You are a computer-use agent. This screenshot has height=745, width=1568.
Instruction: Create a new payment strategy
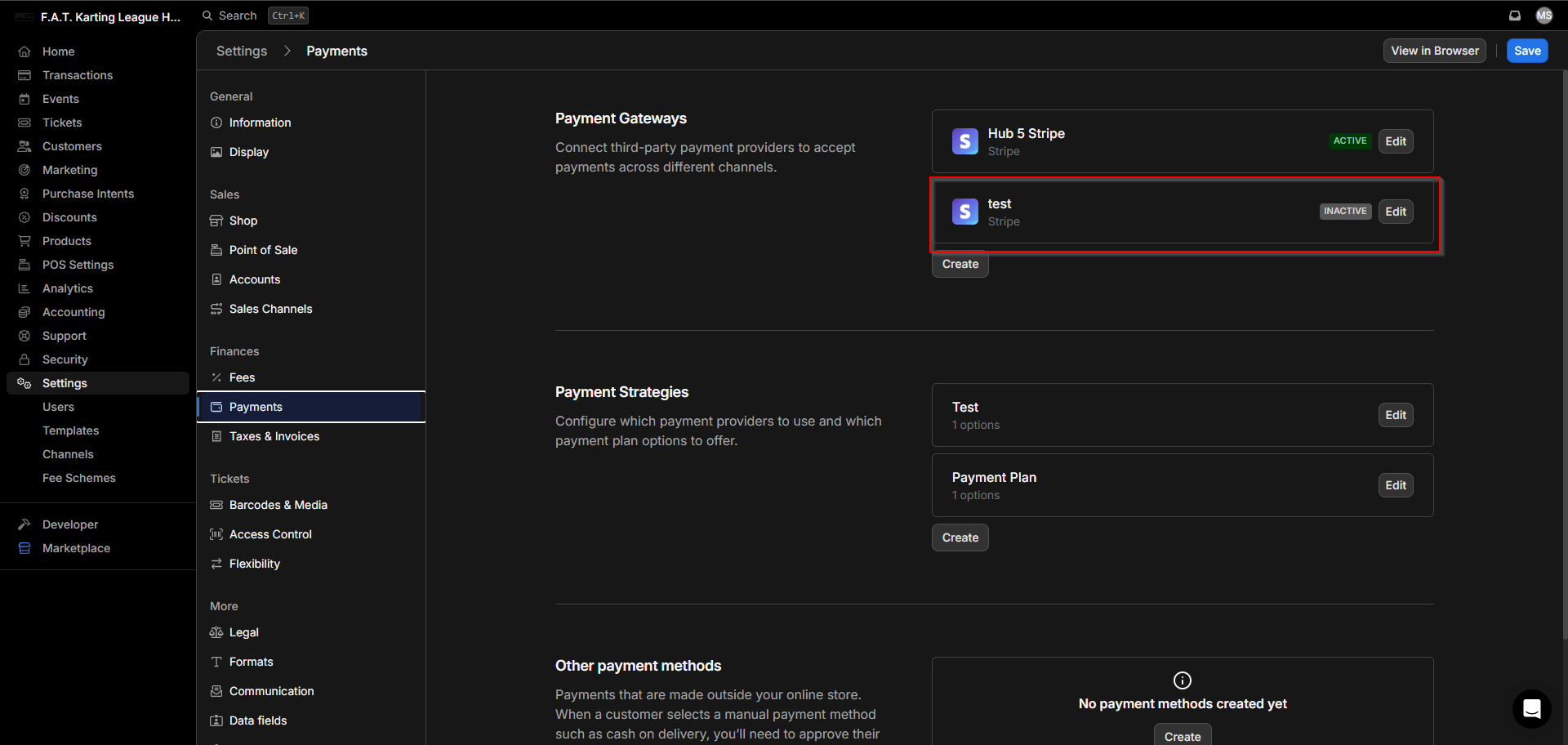click(960, 538)
